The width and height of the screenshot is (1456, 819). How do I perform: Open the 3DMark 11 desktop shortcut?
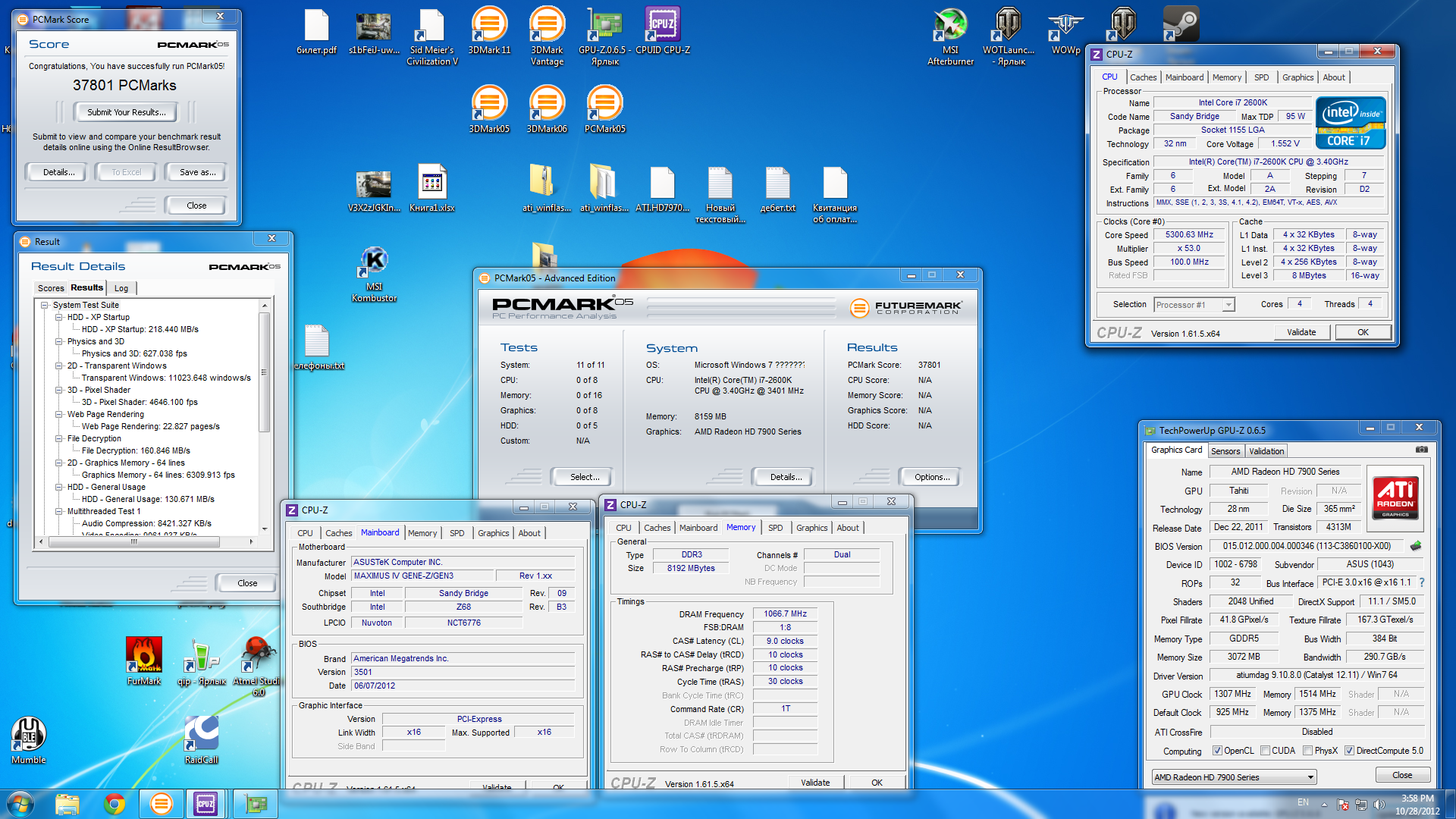click(x=489, y=31)
